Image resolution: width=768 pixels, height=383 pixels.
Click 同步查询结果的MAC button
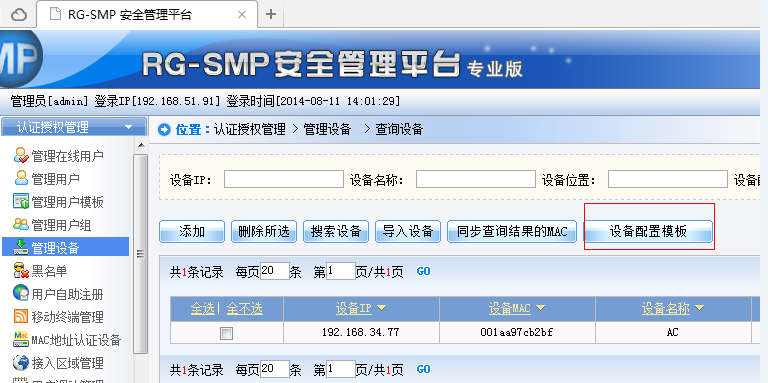tap(512, 231)
